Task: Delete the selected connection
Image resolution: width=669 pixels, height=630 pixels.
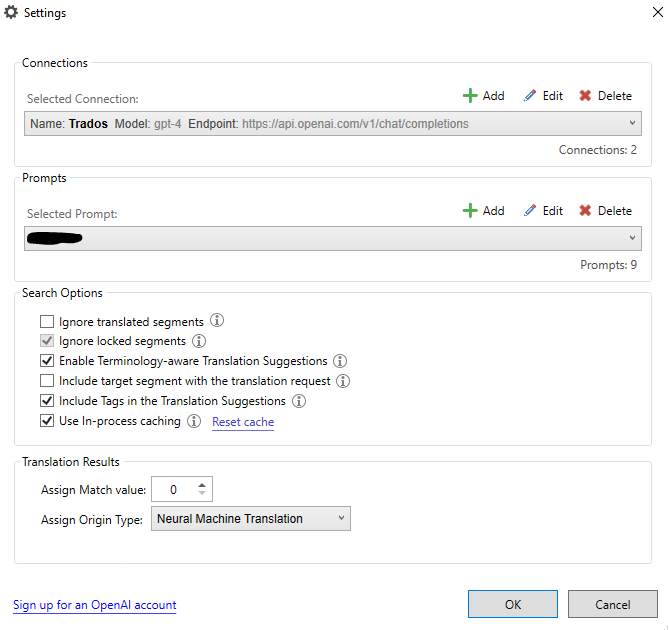Action: pyautogui.click(x=605, y=96)
